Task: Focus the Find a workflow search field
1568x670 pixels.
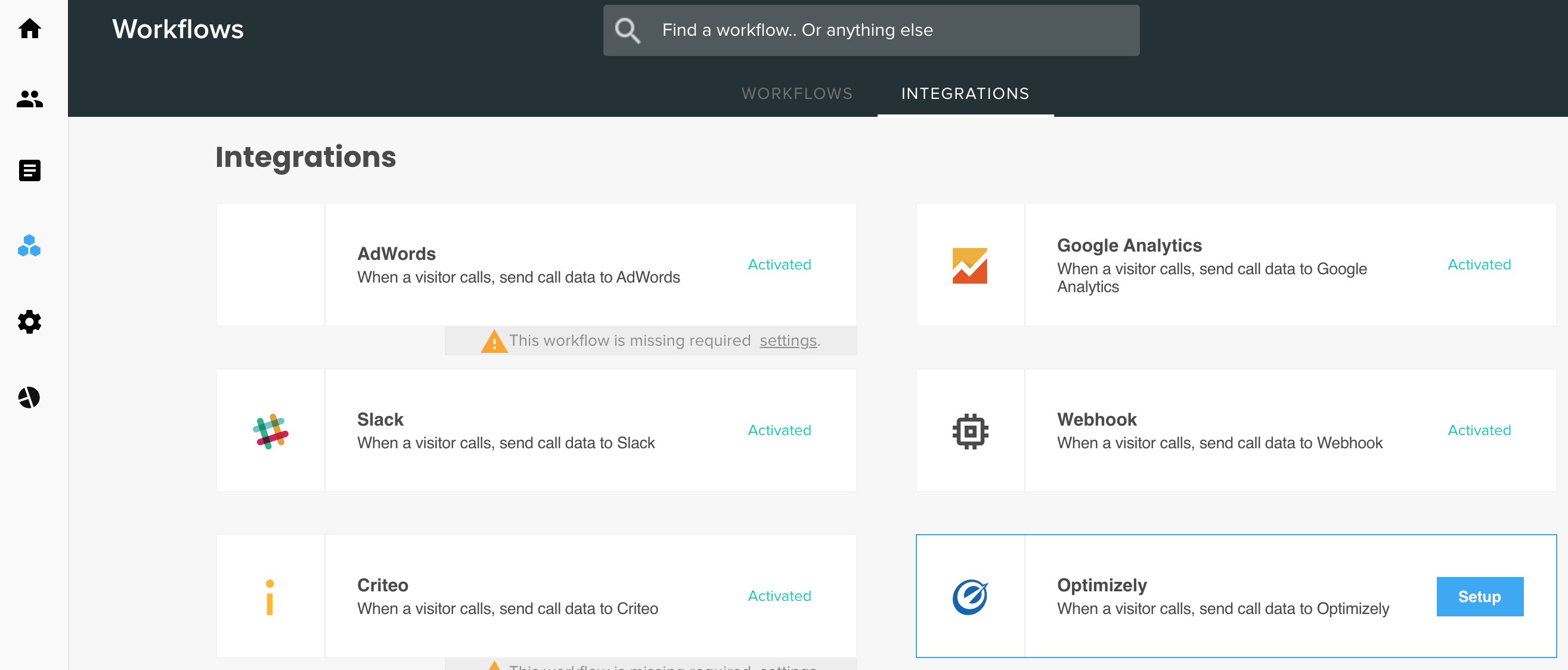Action: pos(871,30)
